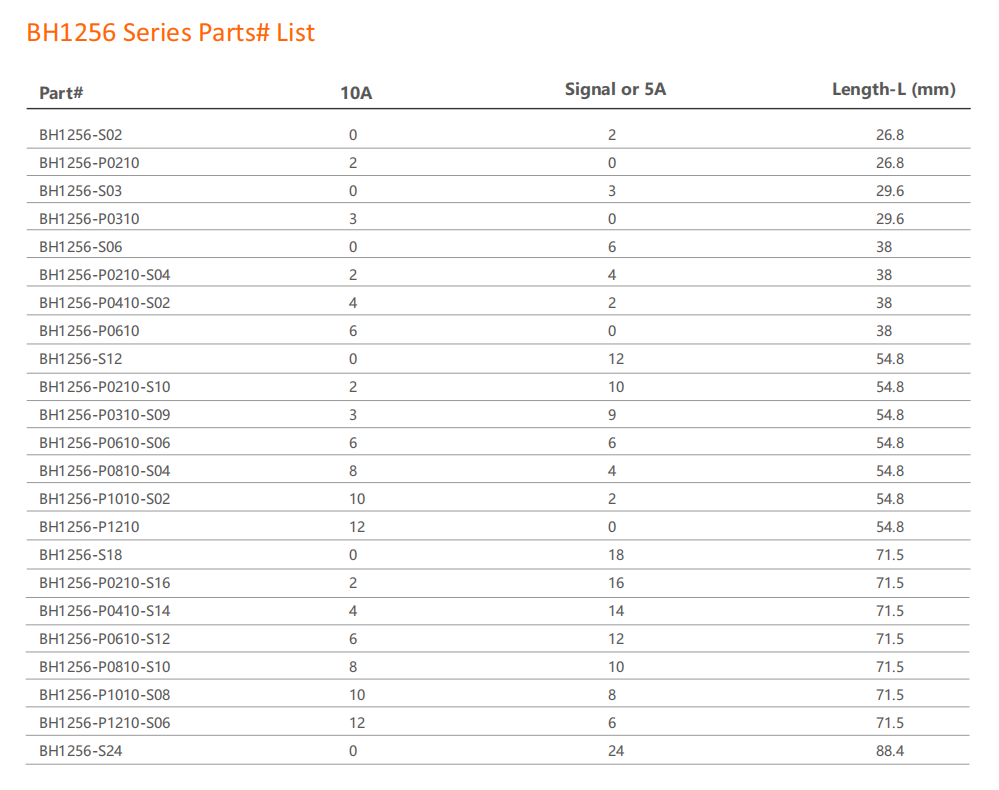Select part BH1256-S24
Screen dimensions: 999x790
[x=81, y=752]
